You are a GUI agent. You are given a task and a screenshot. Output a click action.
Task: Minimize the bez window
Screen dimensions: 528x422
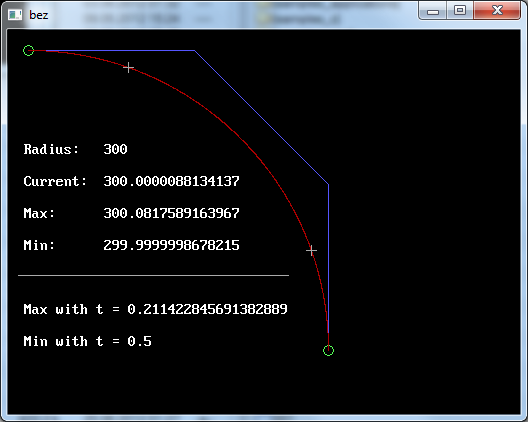tap(433, 11)
